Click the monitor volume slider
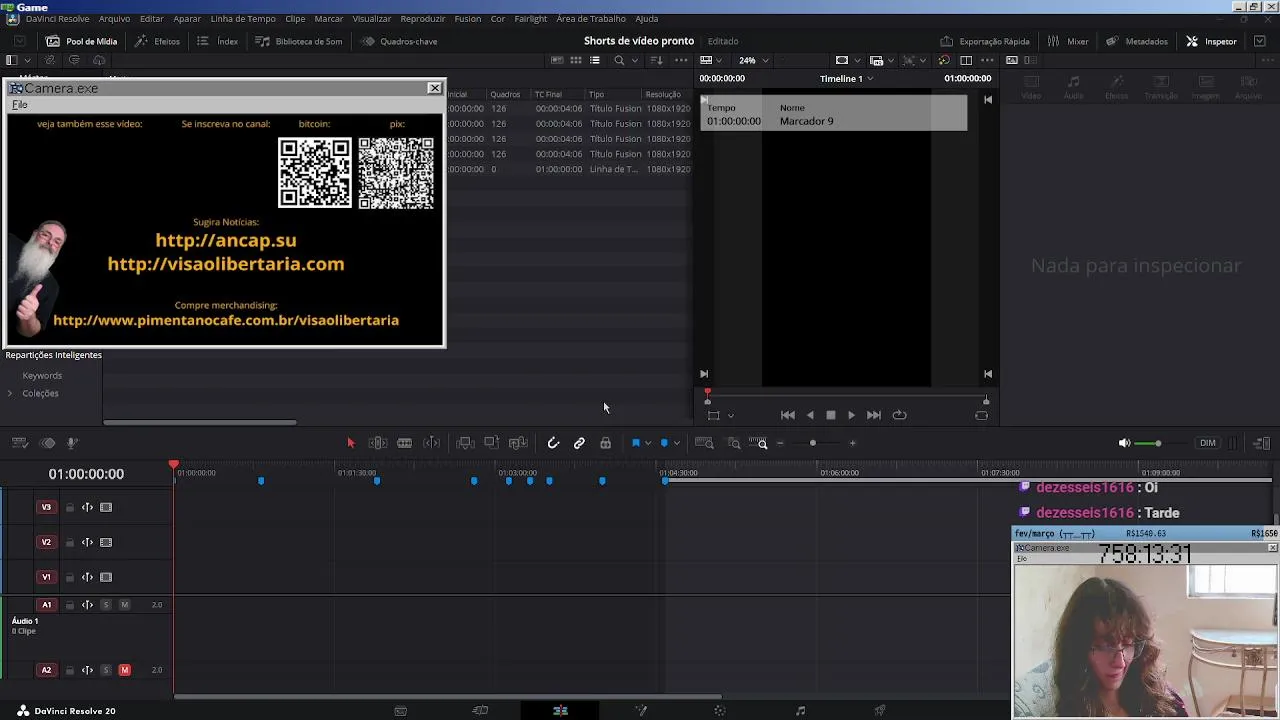 pos(1157,443)
